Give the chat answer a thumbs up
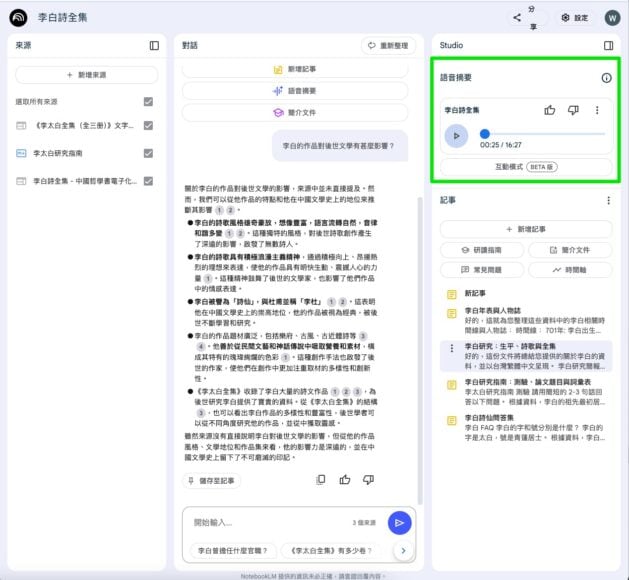The image size is (629, 580). tap(345, 480)
